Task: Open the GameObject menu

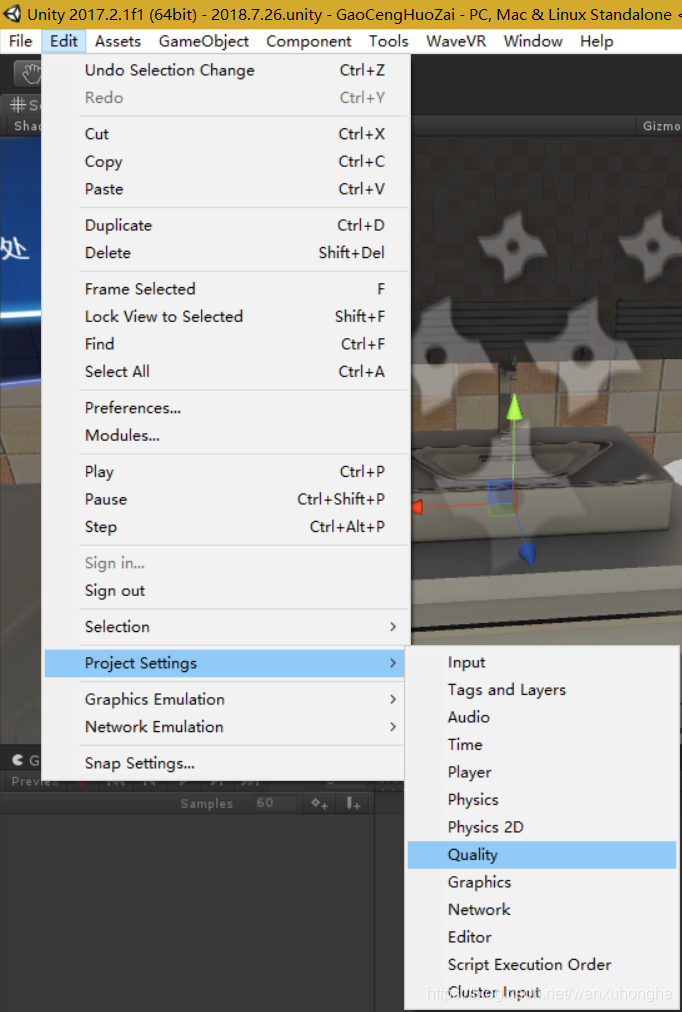Action: tap(203, 41)
